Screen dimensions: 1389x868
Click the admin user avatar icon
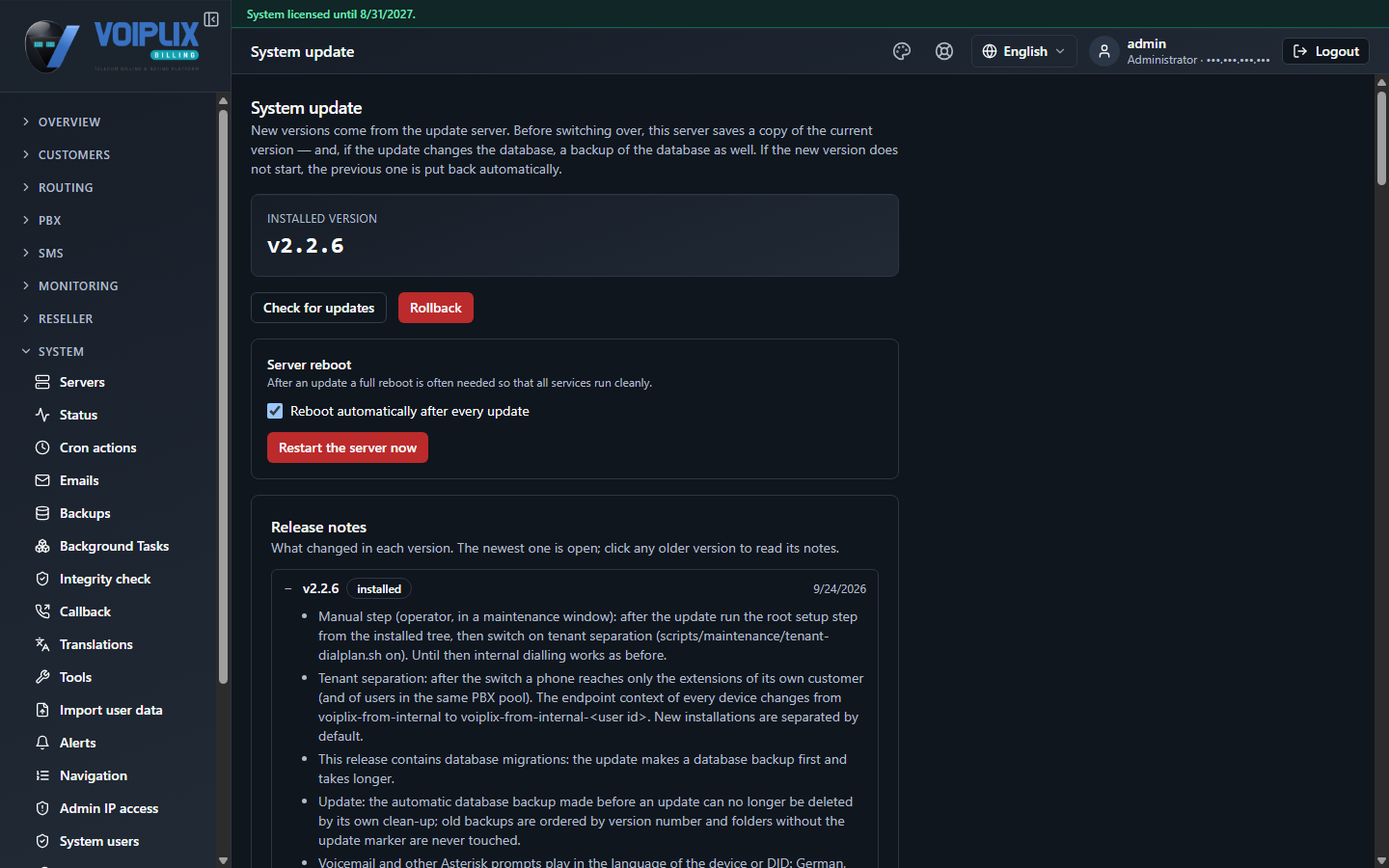coord(1104,51)
